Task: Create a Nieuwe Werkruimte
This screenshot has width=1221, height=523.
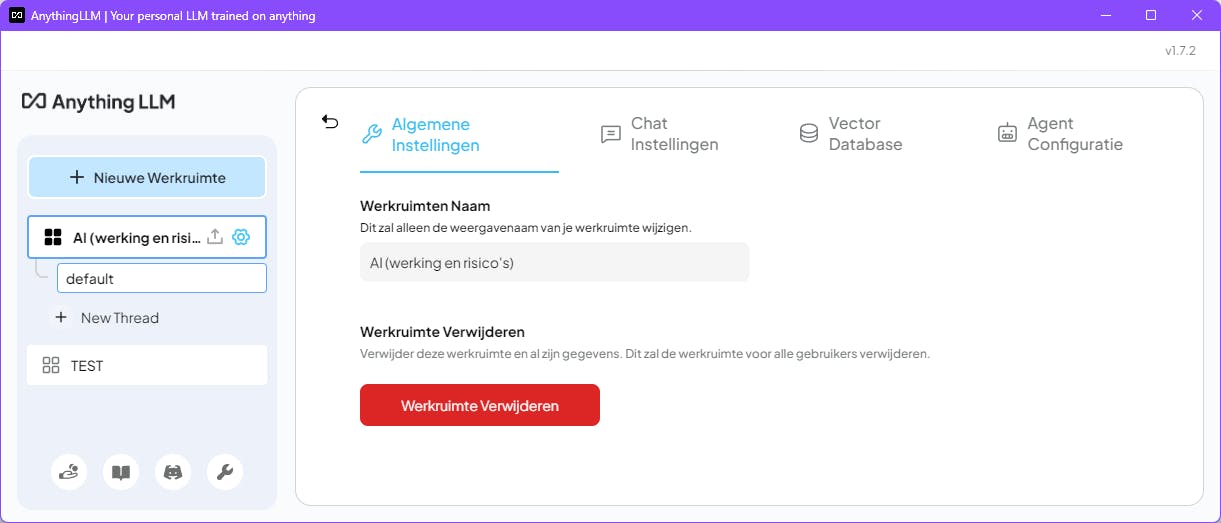Action: pyautogui.click(x=147, y=177)
